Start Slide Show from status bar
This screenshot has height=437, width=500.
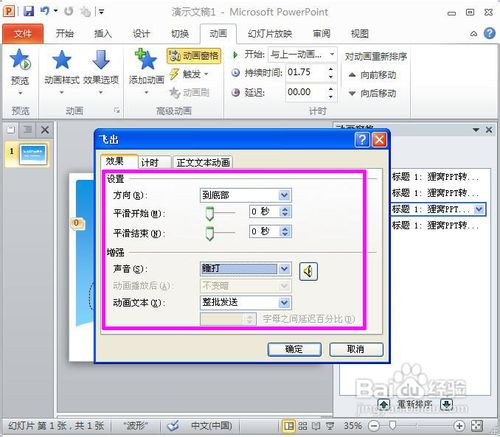(x=330, y=426)
